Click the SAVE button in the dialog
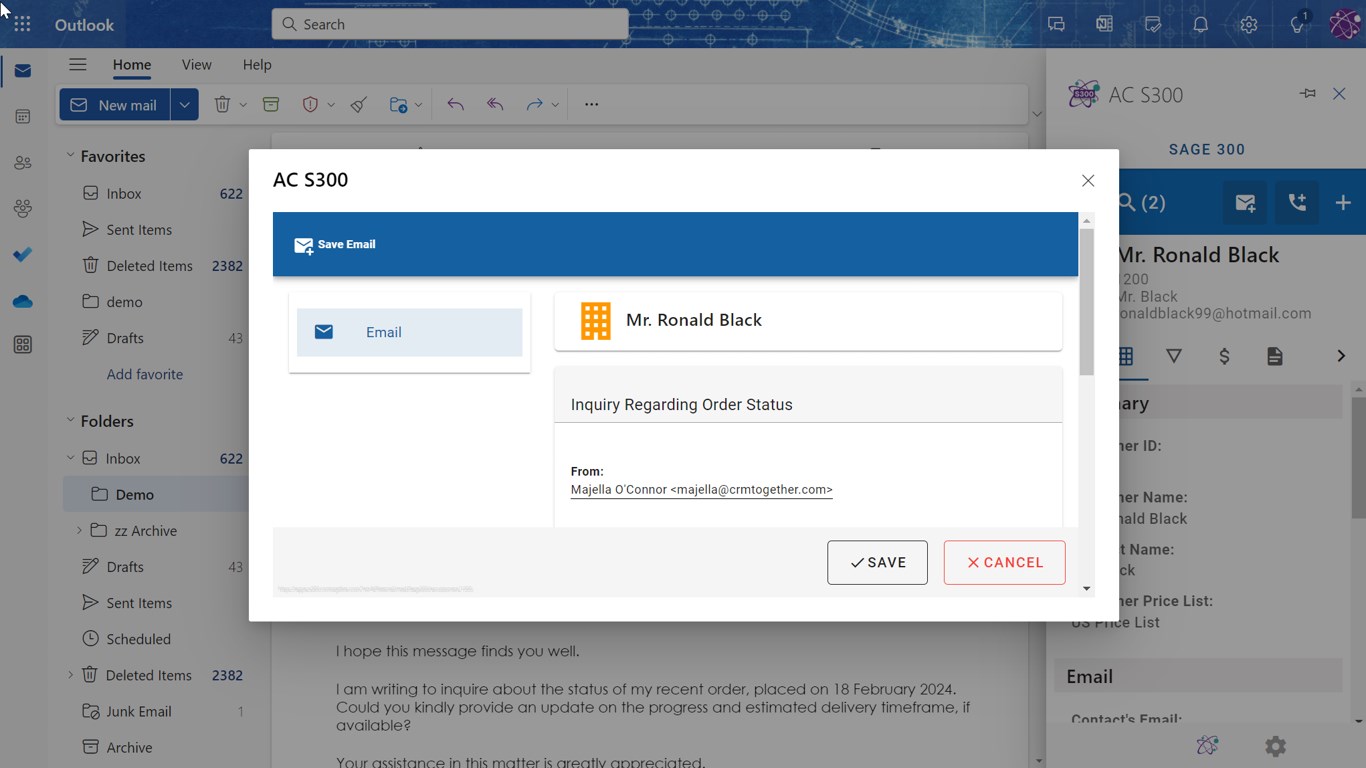This screenshot has width=1366, height=768. (877, 562)
